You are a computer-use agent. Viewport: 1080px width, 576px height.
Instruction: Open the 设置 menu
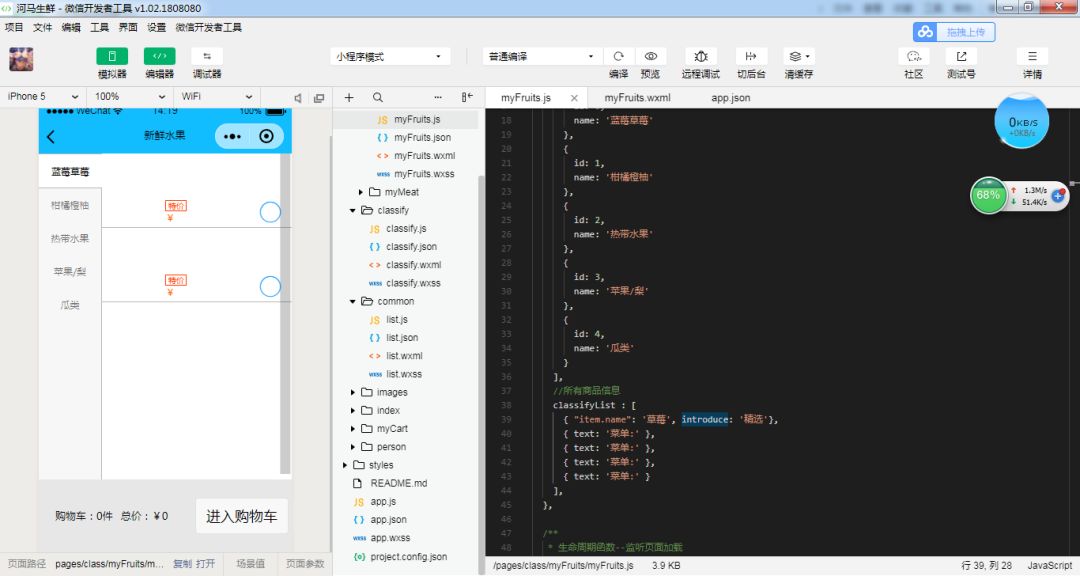(156, 28)
